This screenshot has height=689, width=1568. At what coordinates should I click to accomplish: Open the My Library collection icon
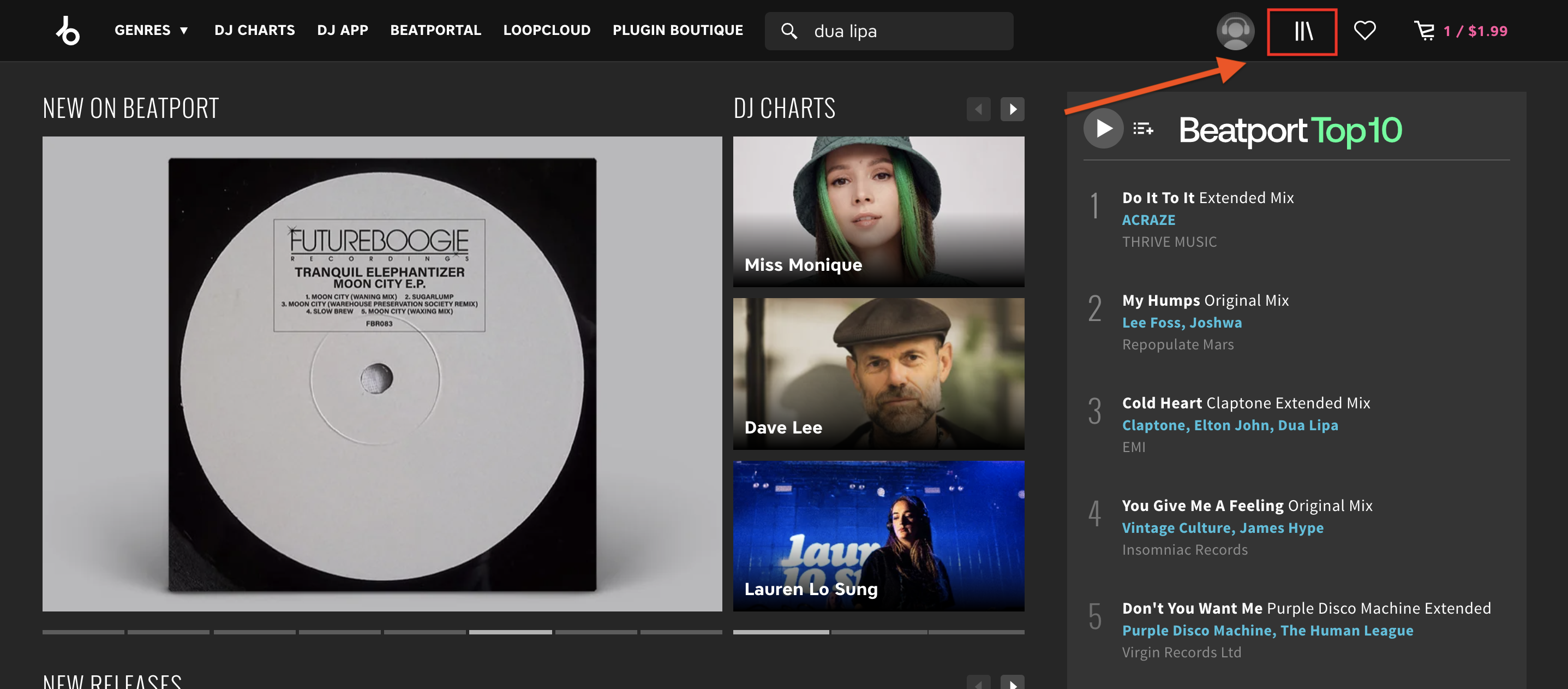point(1303,31)
